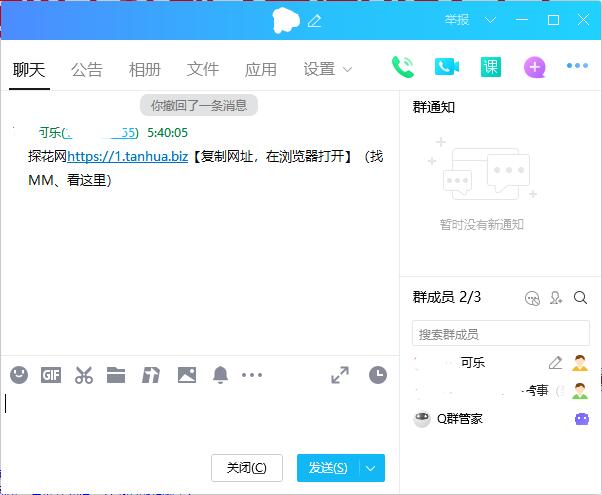Open the emoji picker
602x495 pixels.
pos(19,375)
